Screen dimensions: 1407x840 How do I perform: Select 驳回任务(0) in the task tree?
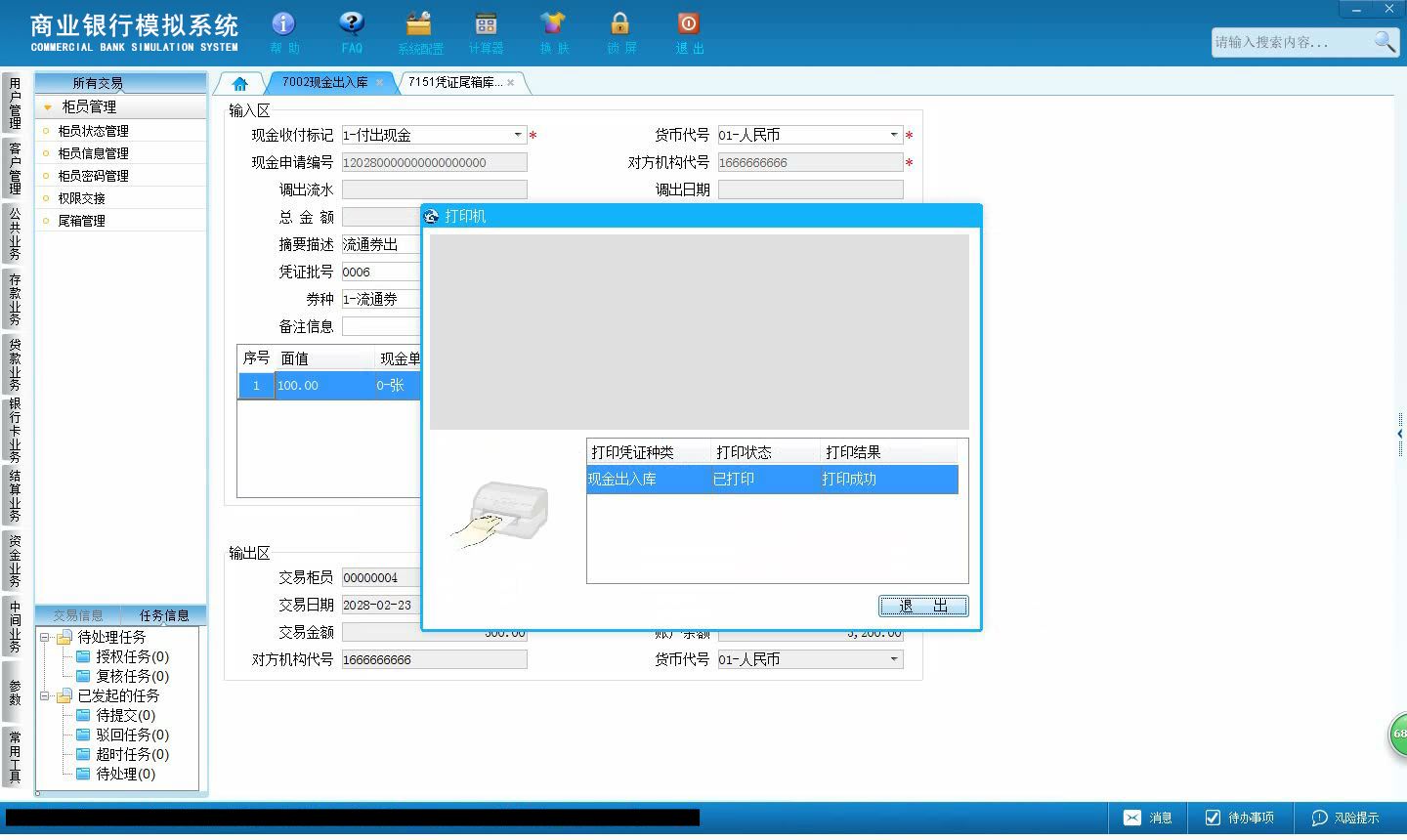(x=132, y=735)
